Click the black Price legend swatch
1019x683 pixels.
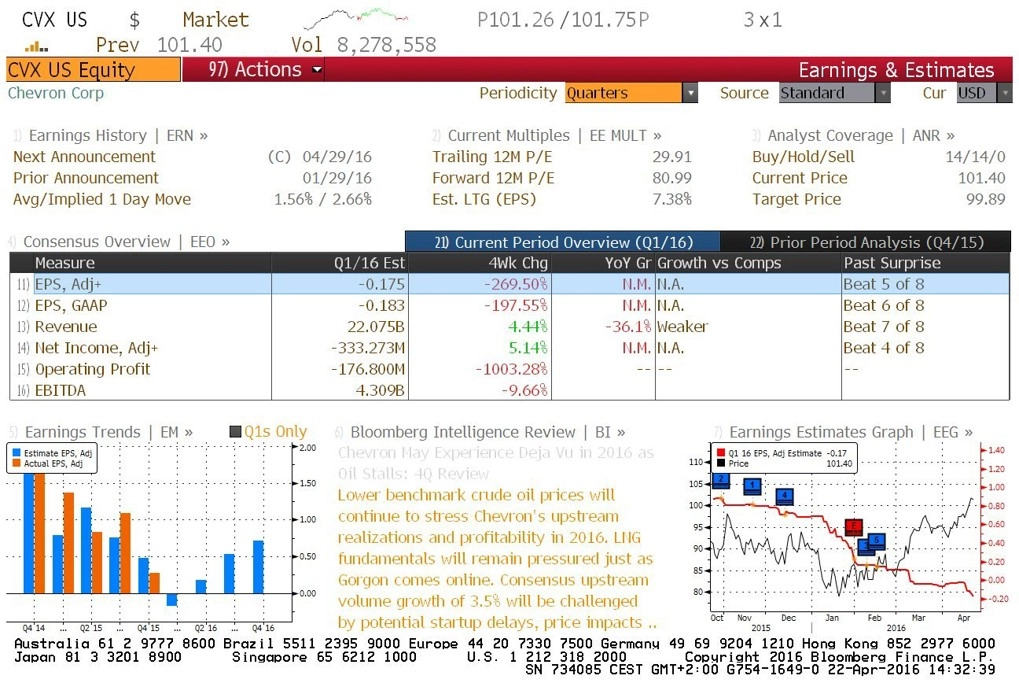721,463
